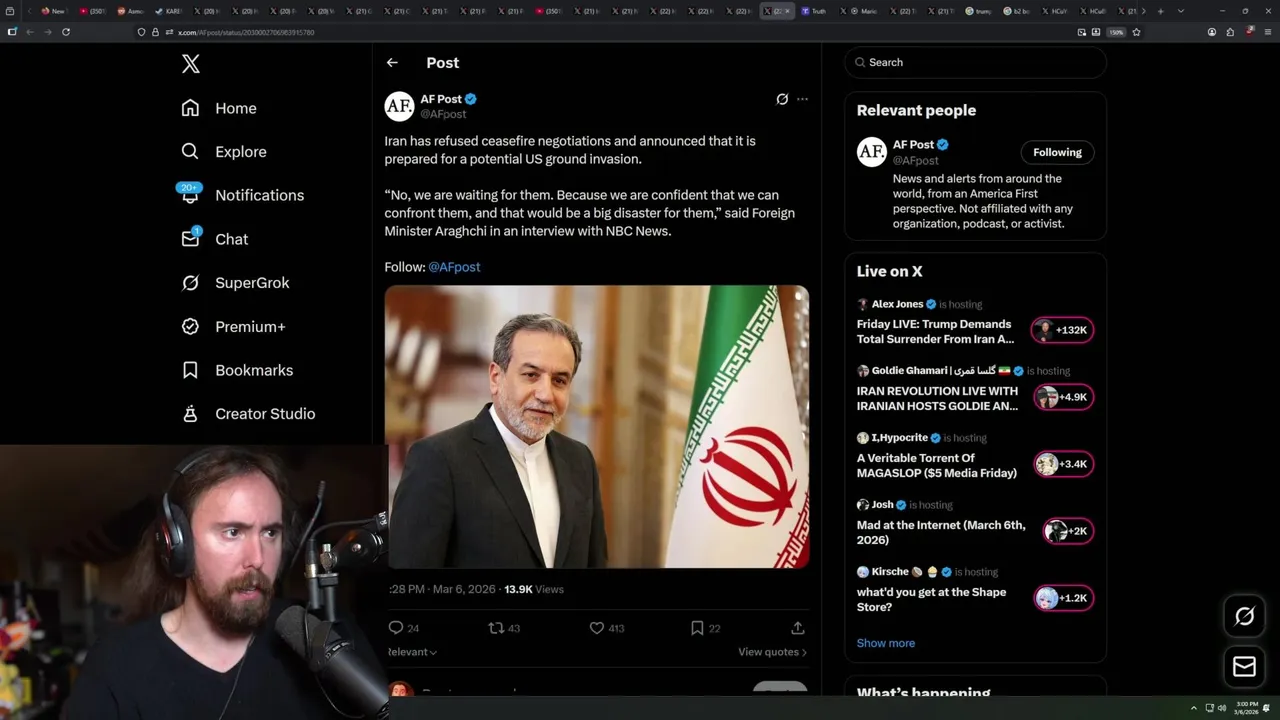Open Kirsche Shape Store live broadcast
Image resolution: width=1280 pixels, height=720 pixels.
(x=931, y=599)
